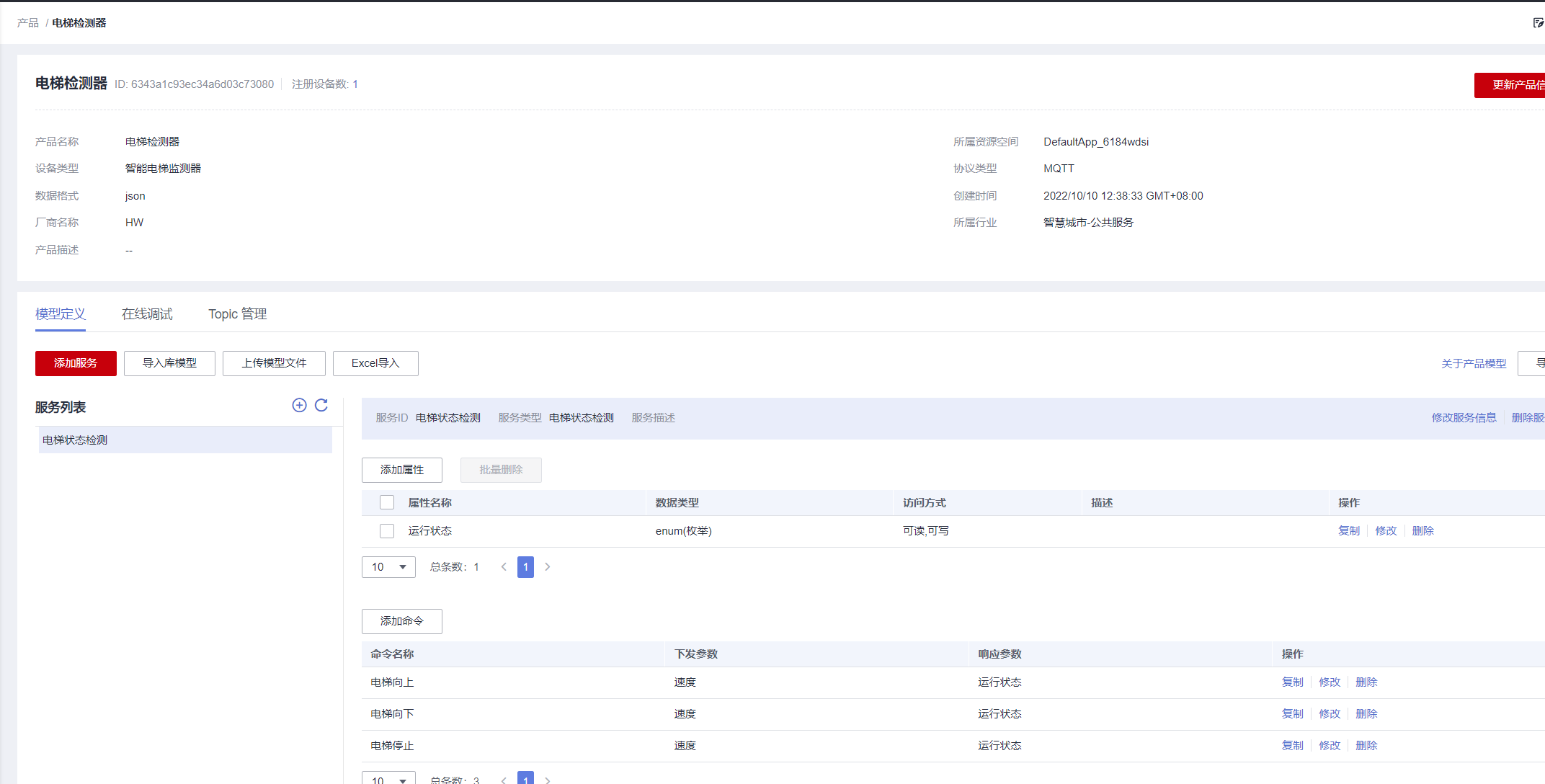The height and width of the screenshot is (784, 1545).
Task: Go to next page of properties
Action: click(548, 567)
